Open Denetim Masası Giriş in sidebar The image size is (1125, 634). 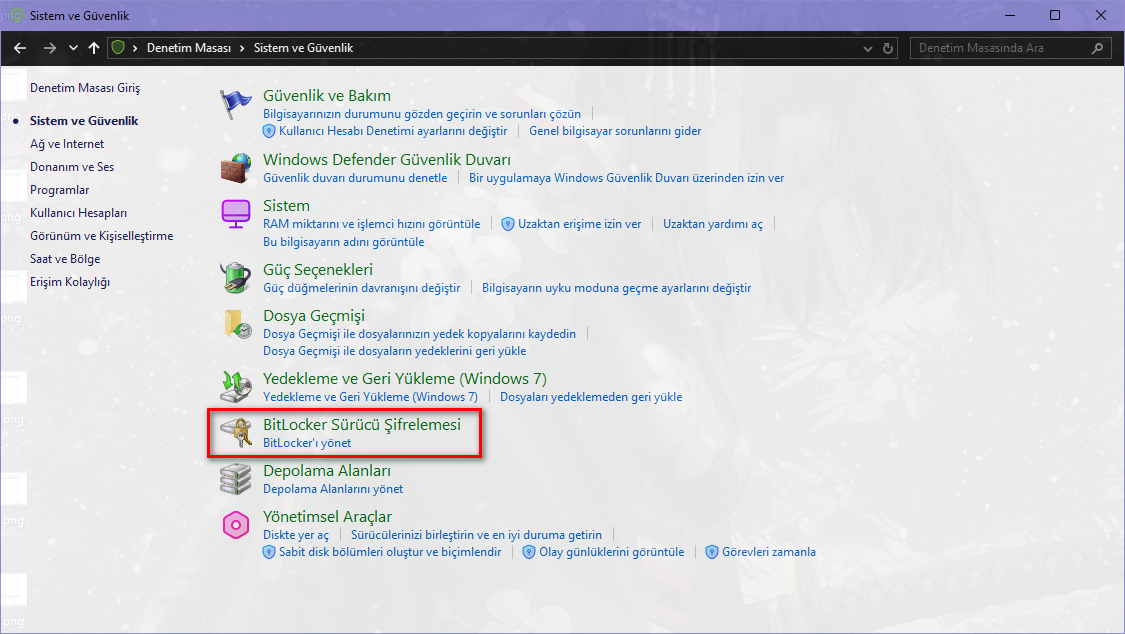click(85, 87)
